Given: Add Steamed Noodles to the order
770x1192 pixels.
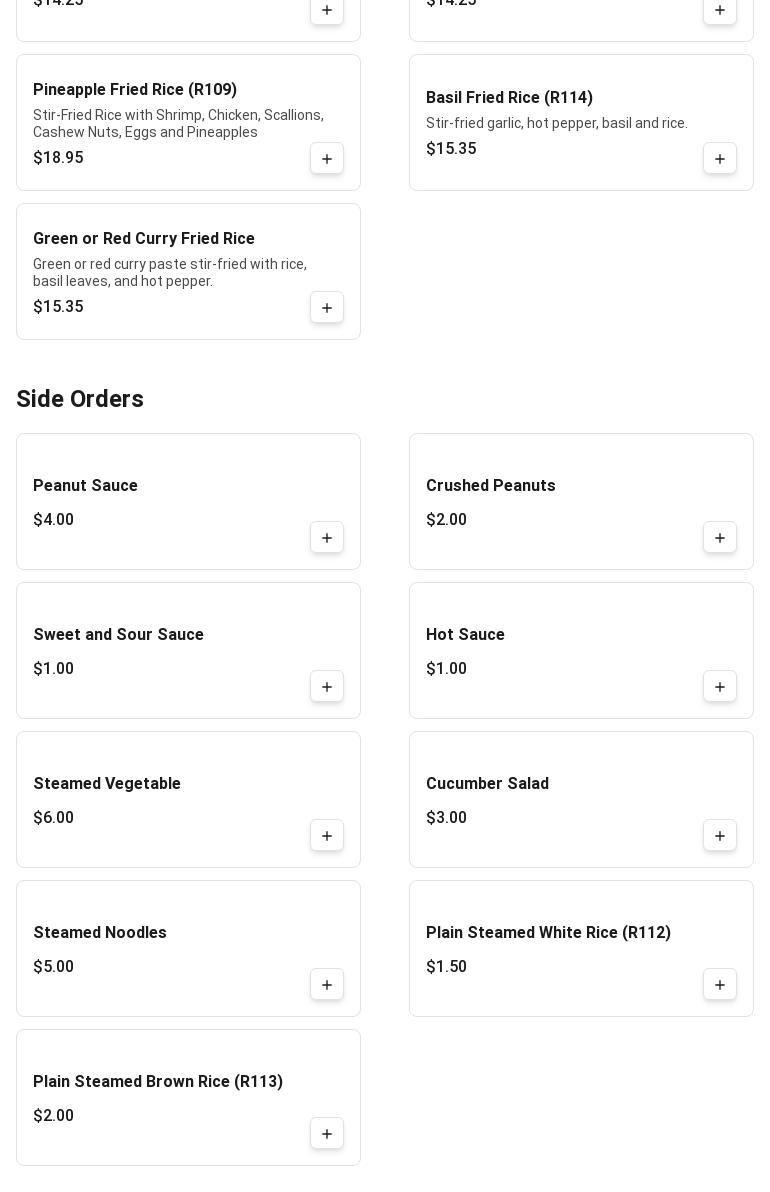Looking at the screenshot, I should coord(327,985).
